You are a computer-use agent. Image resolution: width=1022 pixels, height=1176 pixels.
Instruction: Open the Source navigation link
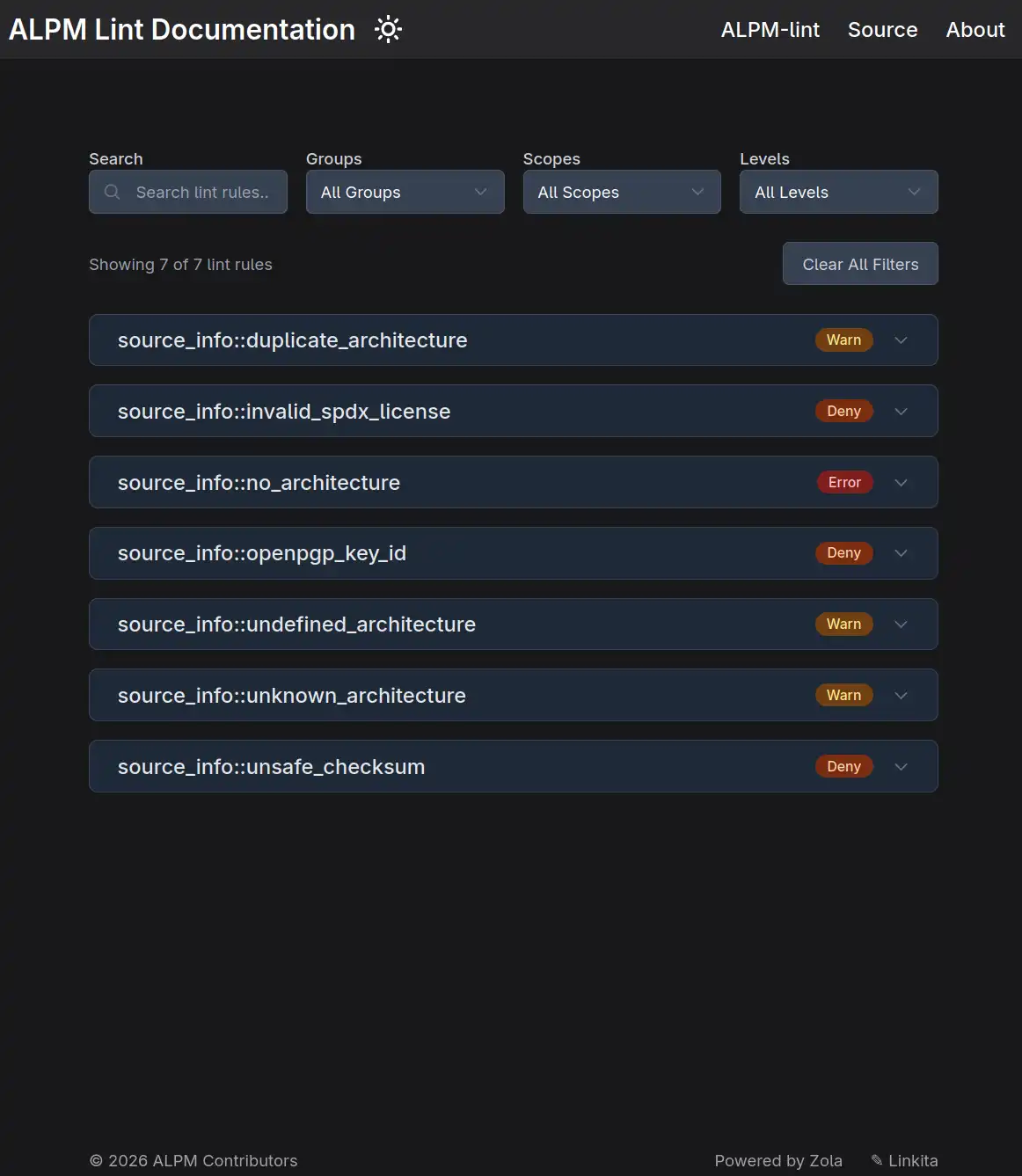[882, 30]
